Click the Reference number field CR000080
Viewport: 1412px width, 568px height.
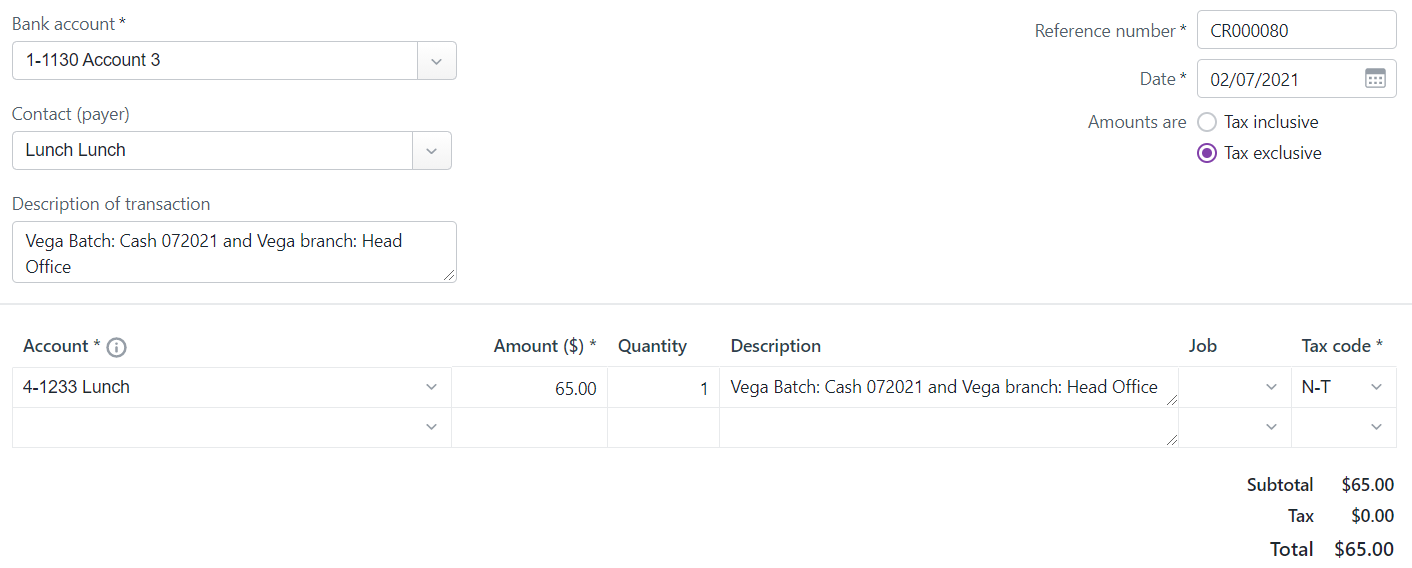click(x=1296, y=30)
